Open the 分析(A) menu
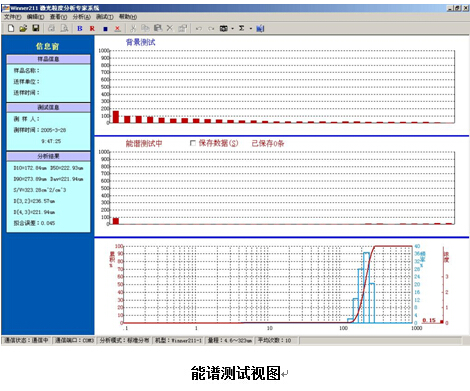The width and height of the screenshot is (470, 391). (81, 17)
